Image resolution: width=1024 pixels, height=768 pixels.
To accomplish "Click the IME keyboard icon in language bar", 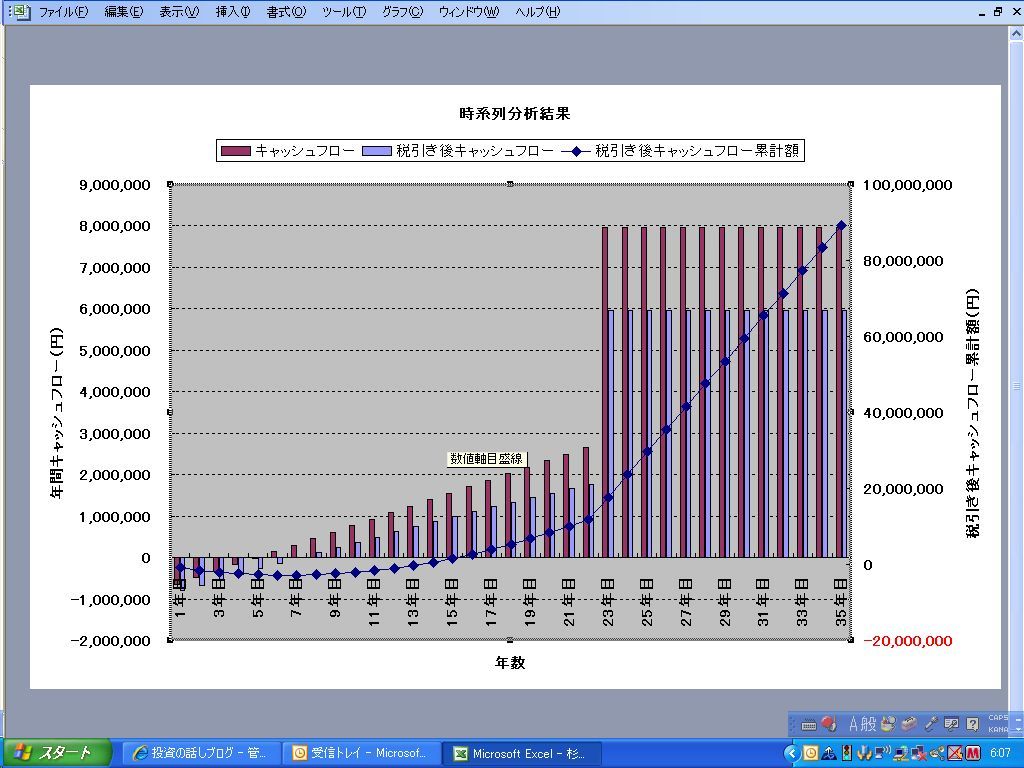I will tap(809, 724).
